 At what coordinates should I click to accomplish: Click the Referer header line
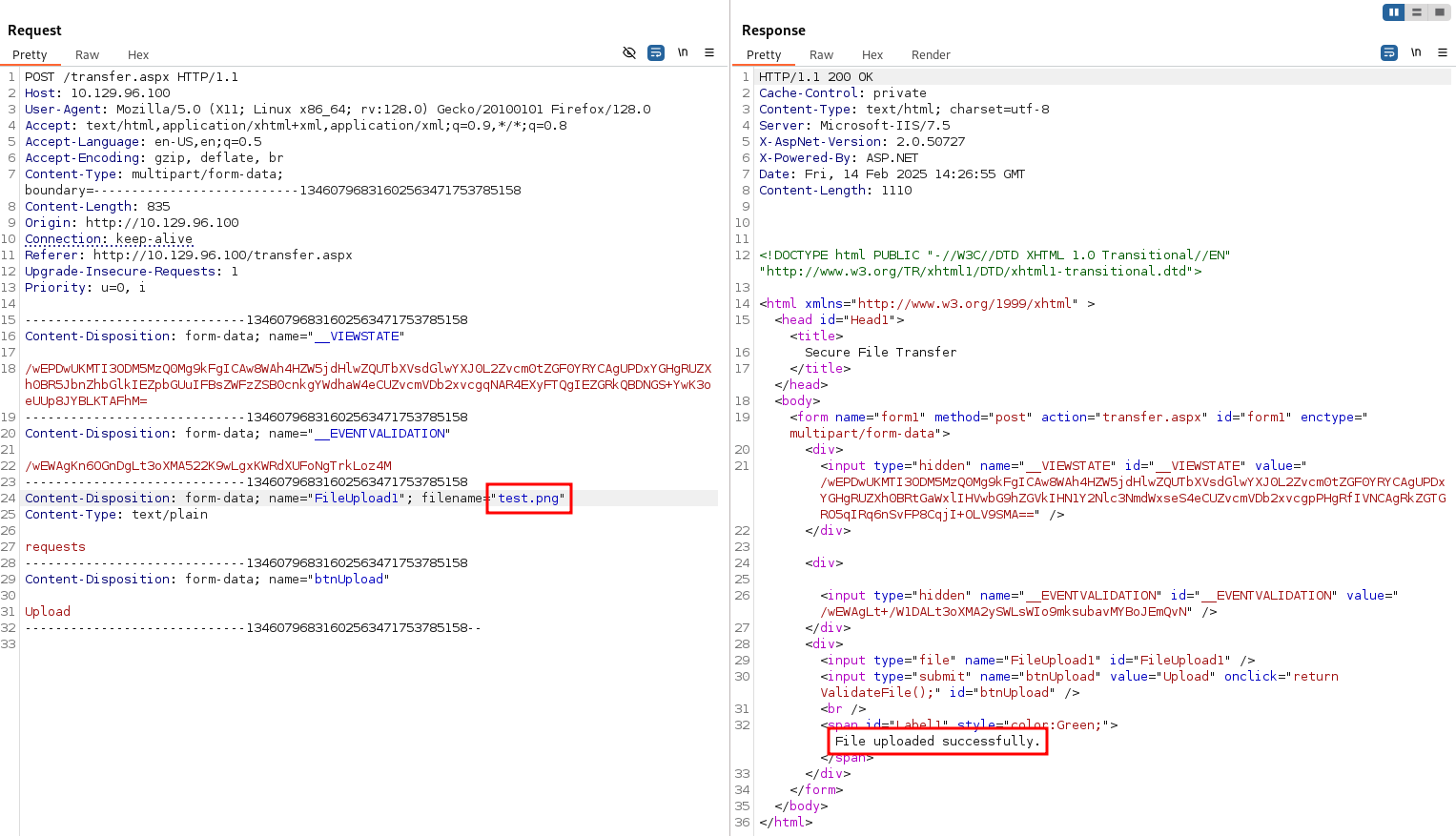coord(189,255)
